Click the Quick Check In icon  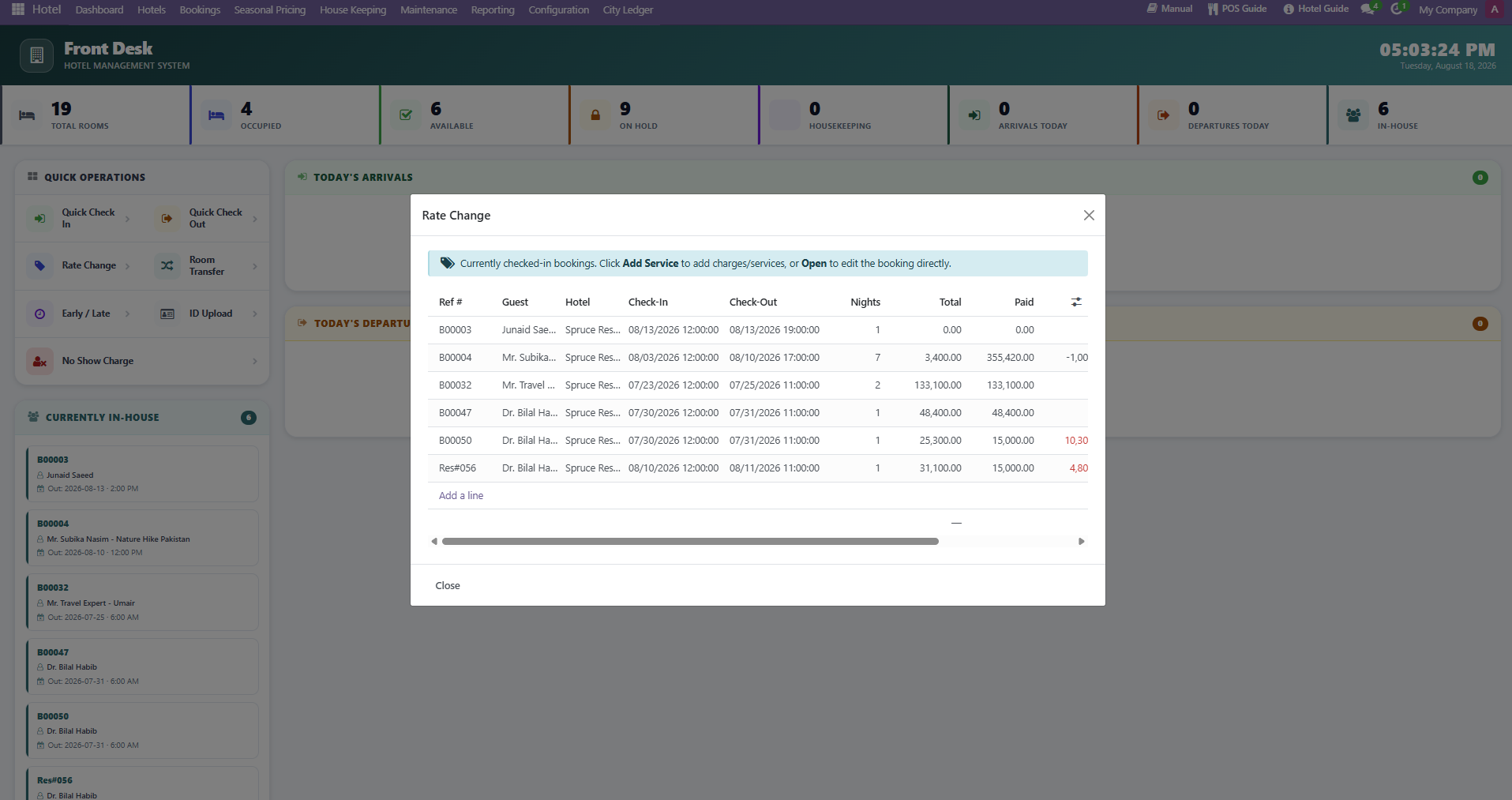pos(39,219)
